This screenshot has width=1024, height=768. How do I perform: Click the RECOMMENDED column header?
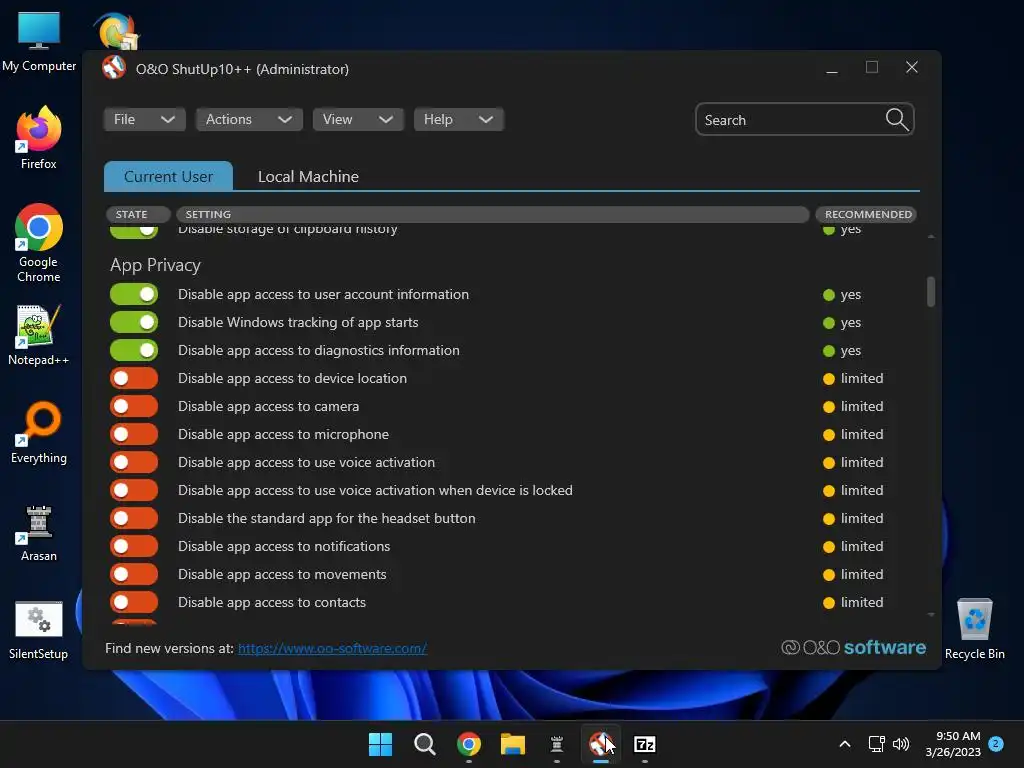866,214
